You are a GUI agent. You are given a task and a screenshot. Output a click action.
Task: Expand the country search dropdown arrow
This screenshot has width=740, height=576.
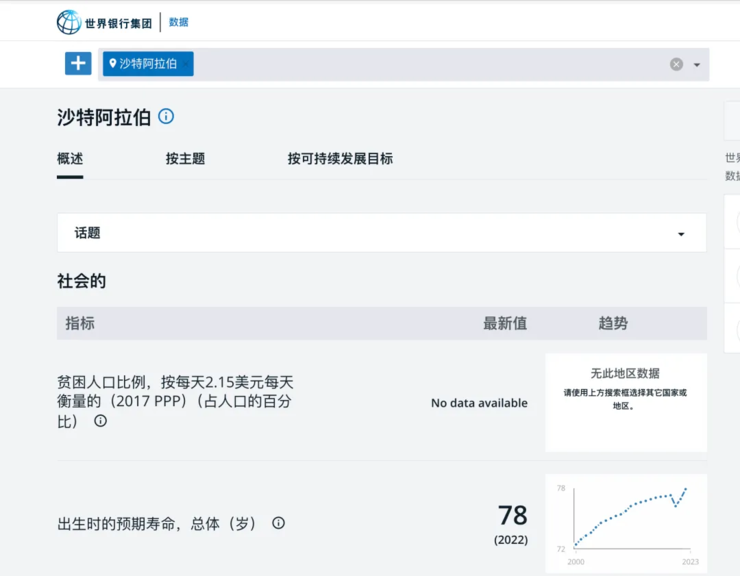pyautogui.click(x=697, y=65)
